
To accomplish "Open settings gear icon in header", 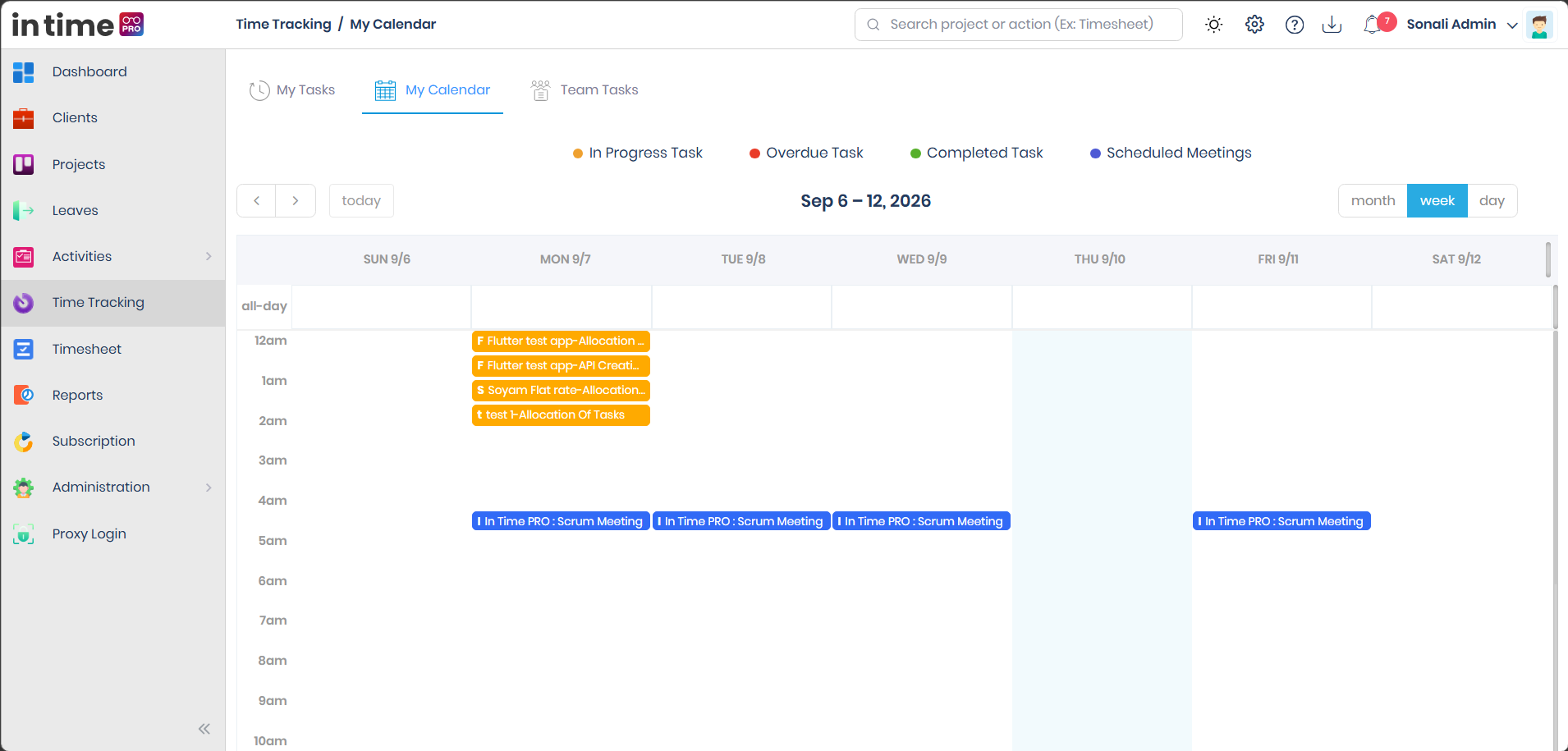I will click(1254, 25).
